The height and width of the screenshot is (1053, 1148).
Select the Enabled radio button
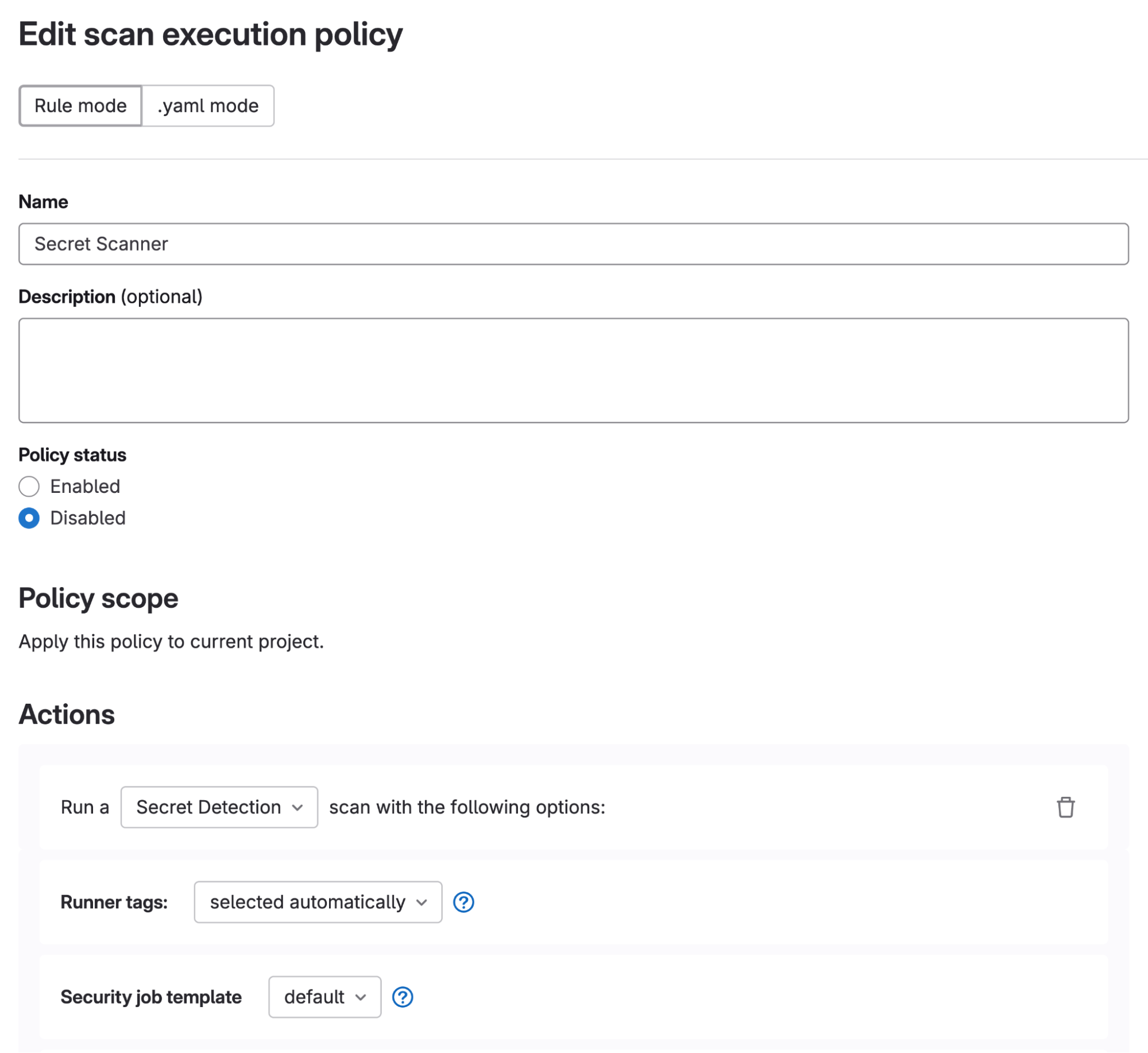point(29,486)
